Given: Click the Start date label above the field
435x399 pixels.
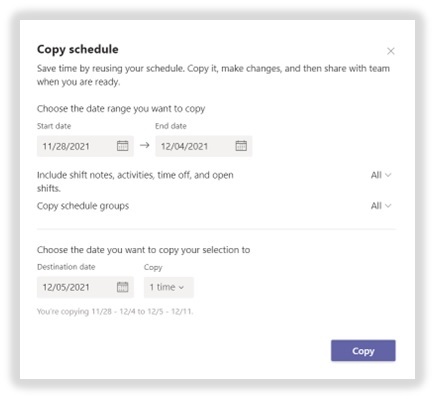Looking at the screenshot, I should (54, 126).
